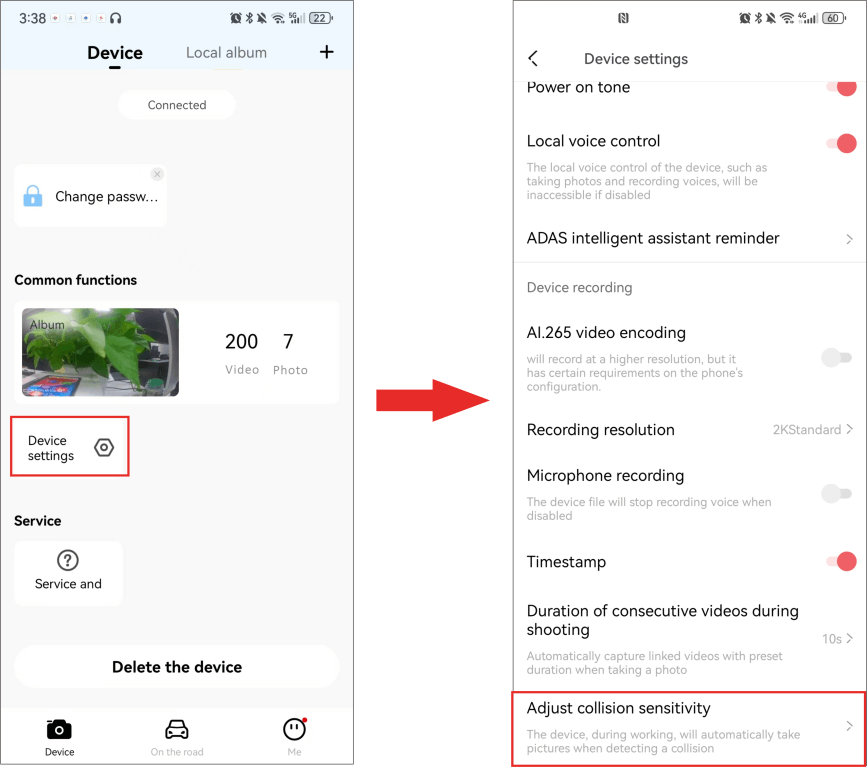Screen dimensions: 867x767
Task: Tap the Service question mark icon
Action: pos(68,560)
